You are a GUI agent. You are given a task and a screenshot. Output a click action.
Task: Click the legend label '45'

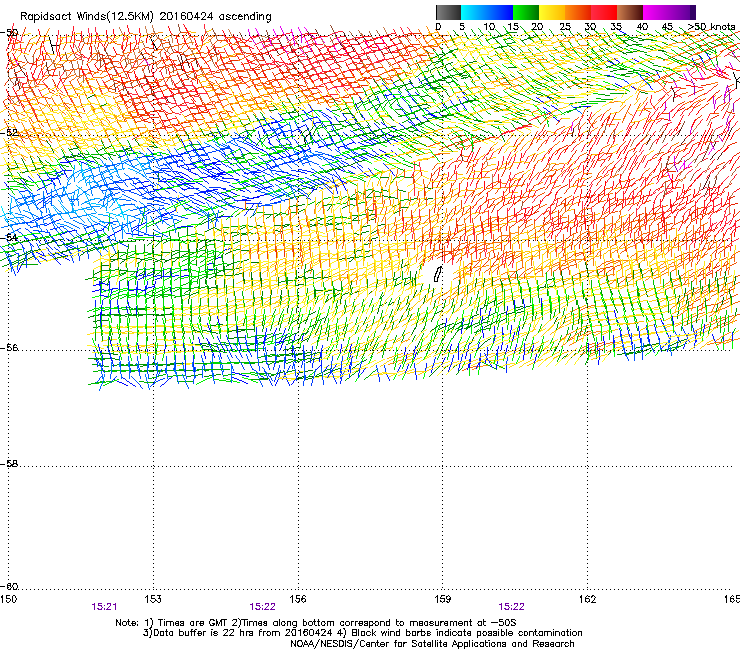point(667,27)
